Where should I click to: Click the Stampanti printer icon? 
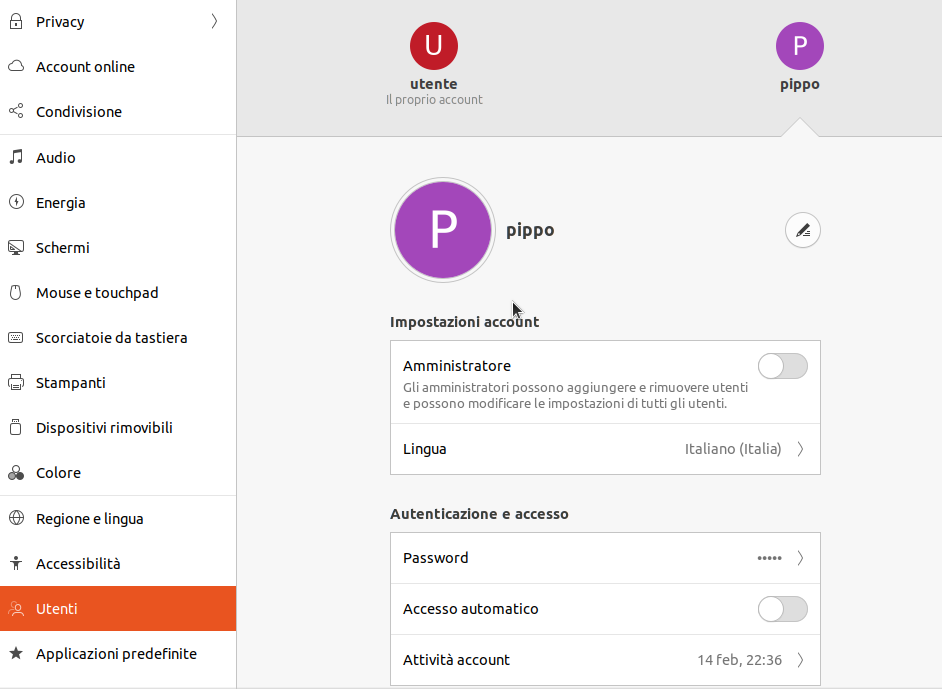click(x=16, y=383)
